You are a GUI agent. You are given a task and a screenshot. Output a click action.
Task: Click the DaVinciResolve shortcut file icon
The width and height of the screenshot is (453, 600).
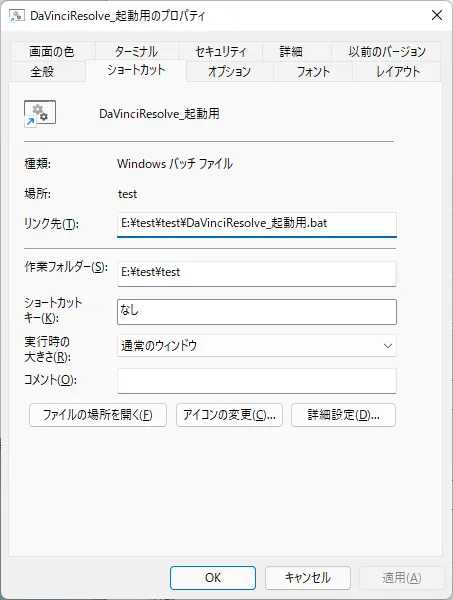[x=40, y=113]
